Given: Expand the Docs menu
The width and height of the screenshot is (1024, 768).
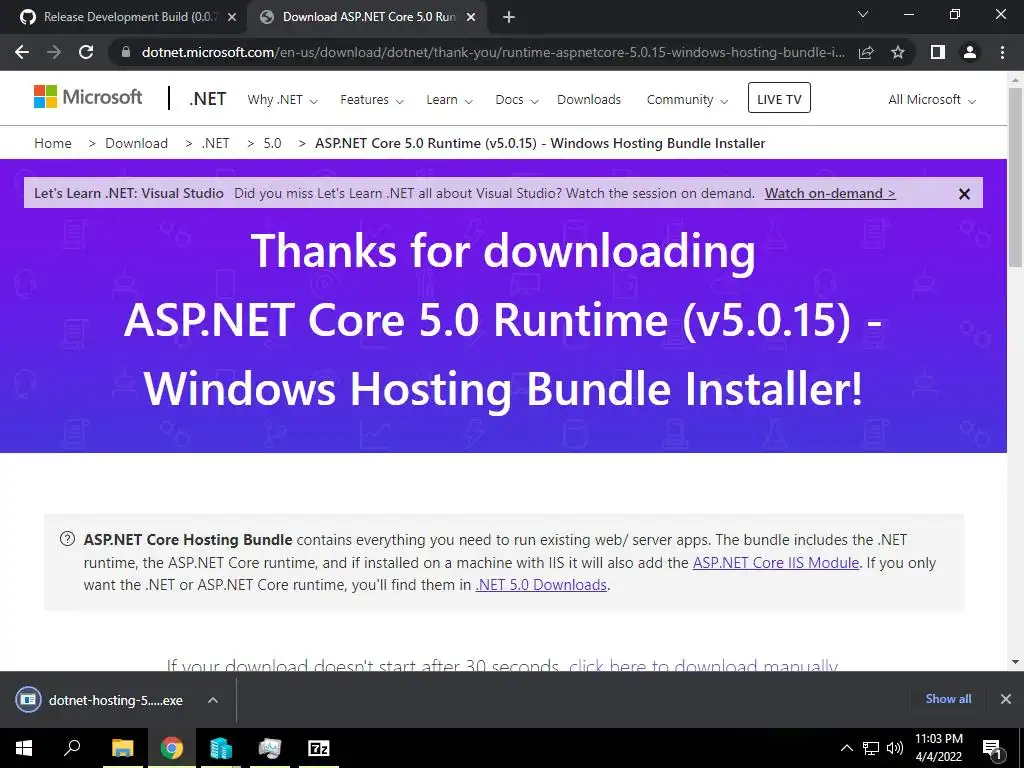Looking at the screenshot, I should [x=517, y=99].
